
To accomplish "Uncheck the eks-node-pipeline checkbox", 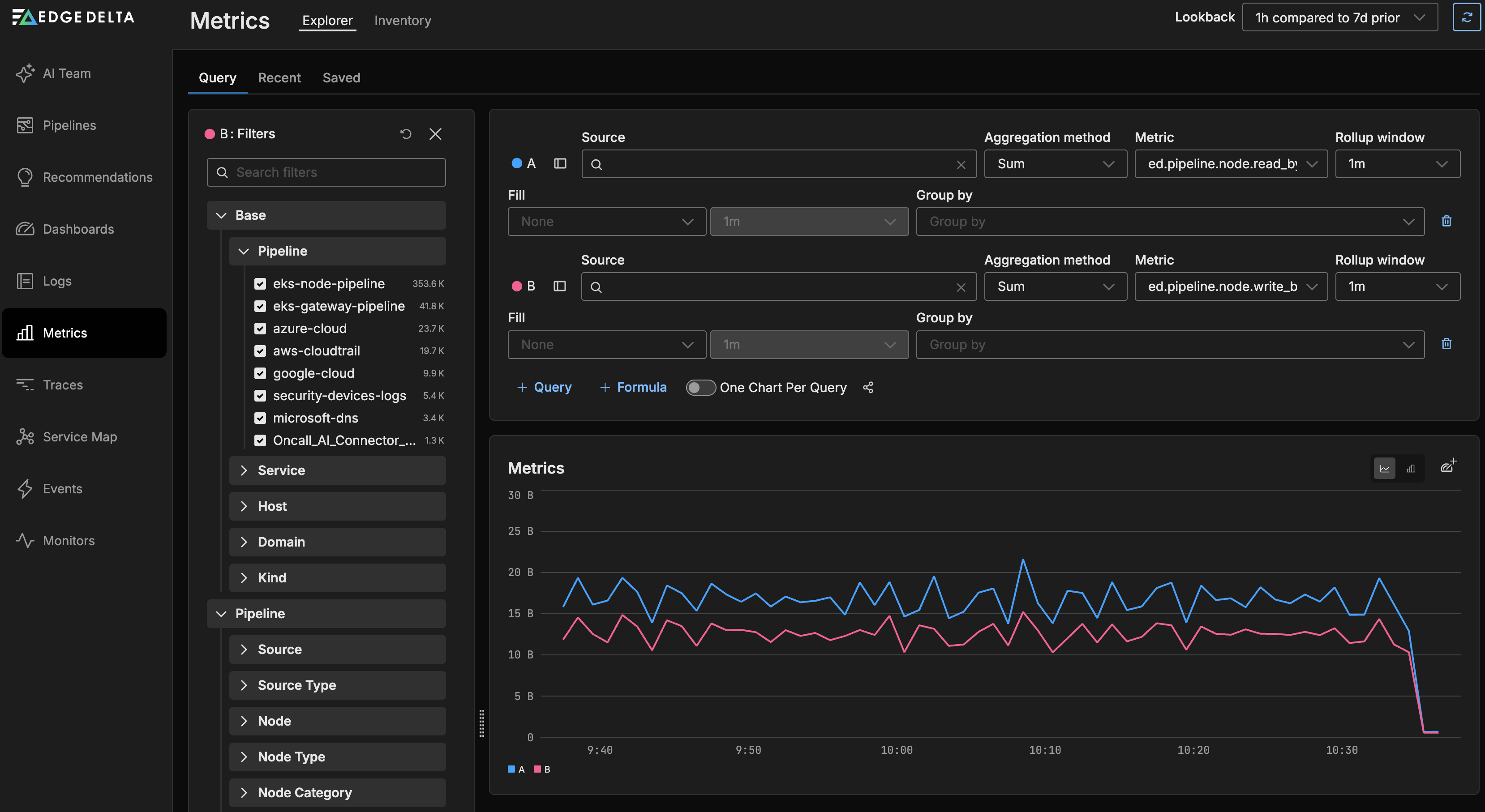I will point(261,283).
